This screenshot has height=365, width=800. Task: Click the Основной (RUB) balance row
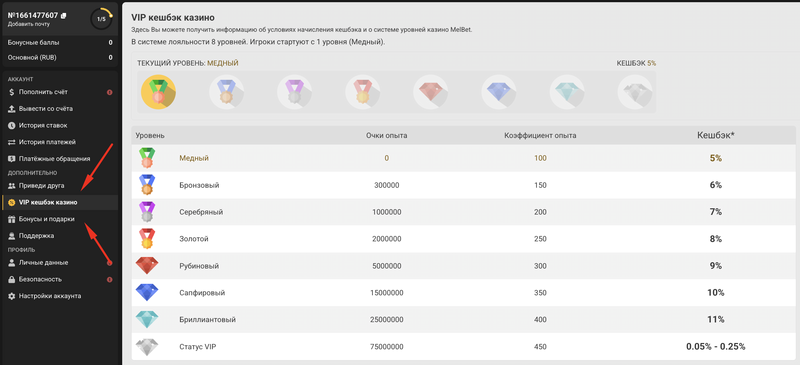tap(60, 58)
